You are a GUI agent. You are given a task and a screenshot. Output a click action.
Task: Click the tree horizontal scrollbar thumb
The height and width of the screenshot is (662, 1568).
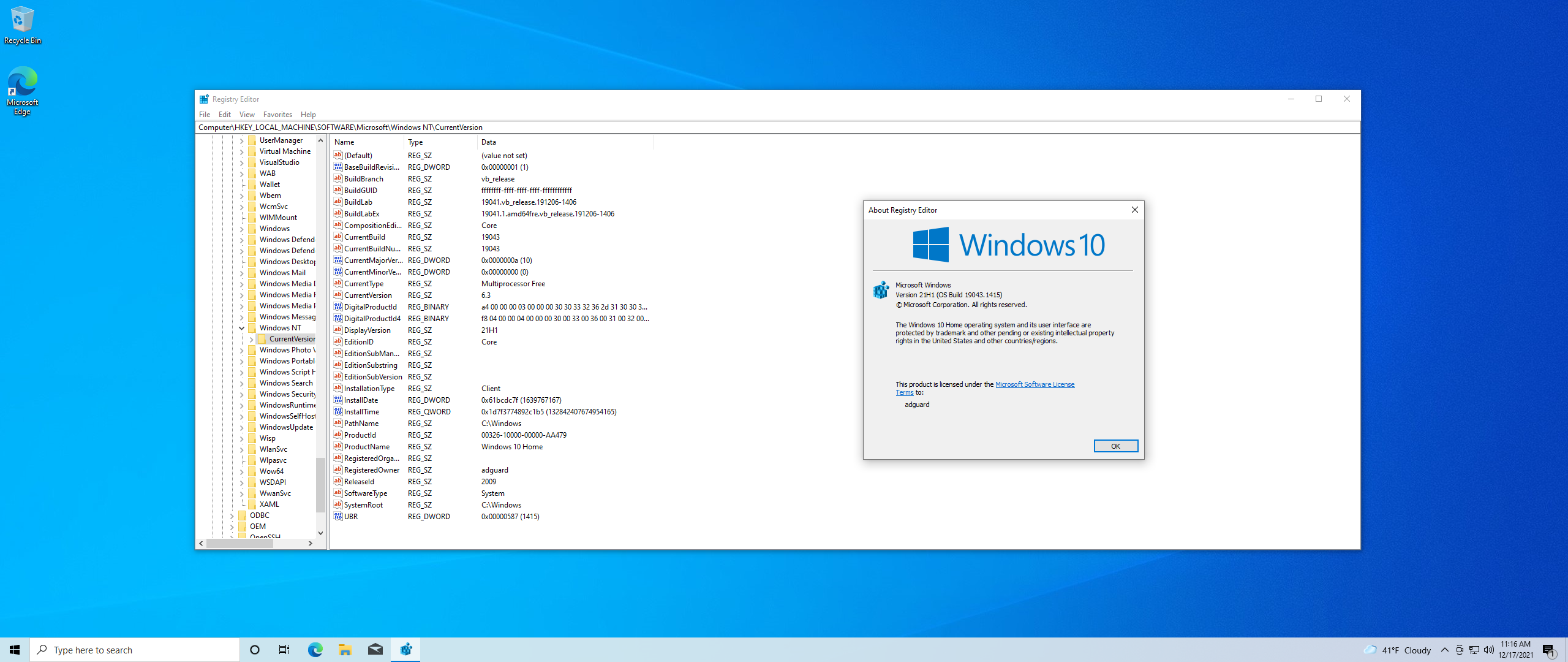(239, 543)
